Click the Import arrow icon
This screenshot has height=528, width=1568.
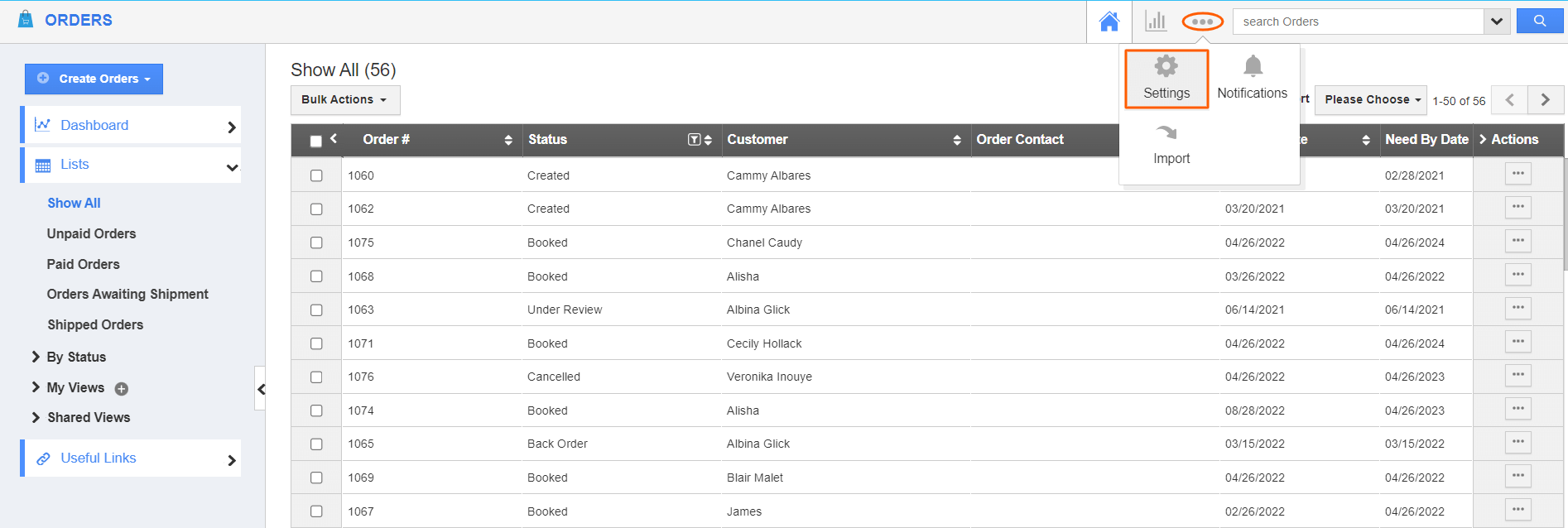coord(1166,134)
